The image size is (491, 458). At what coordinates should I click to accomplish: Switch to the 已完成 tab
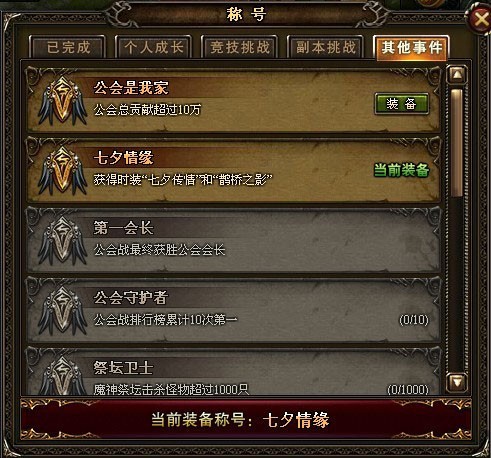pos(68,47)
